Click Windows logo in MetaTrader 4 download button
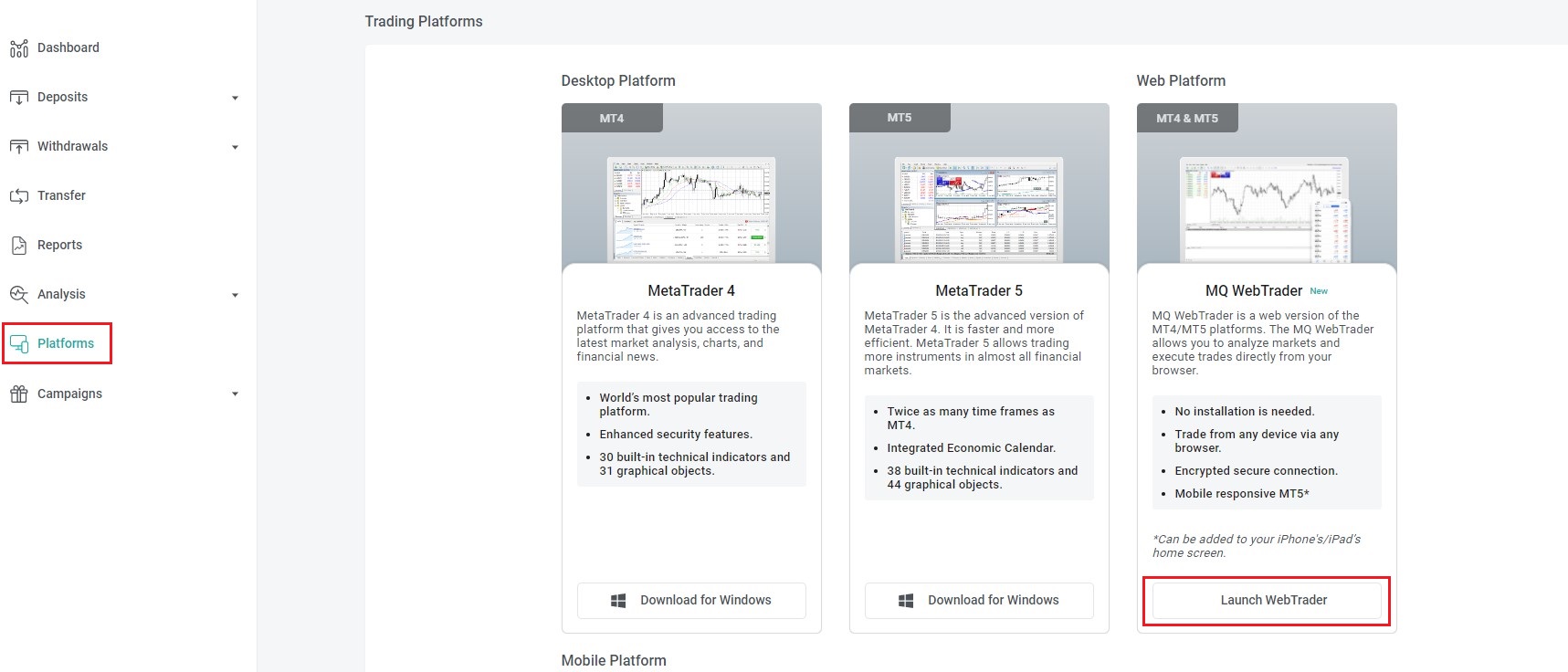Viewport: 1568px width, 672px height. click(618, 601)
